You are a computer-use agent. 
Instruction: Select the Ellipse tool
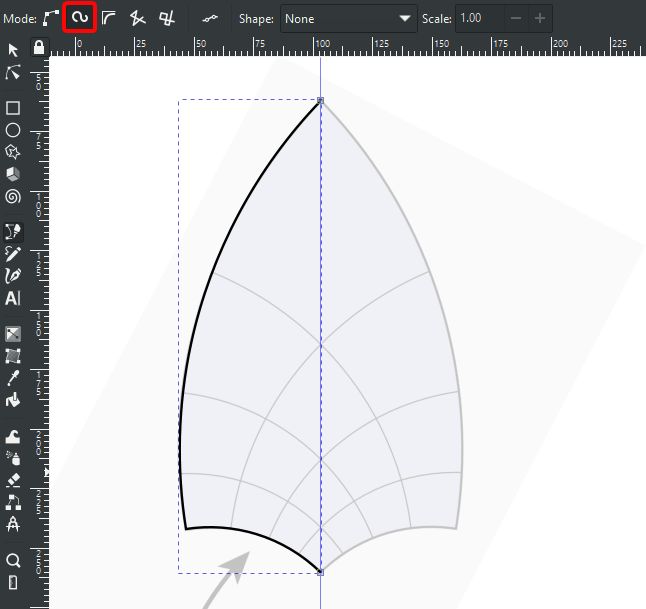(x=13, y=130)
